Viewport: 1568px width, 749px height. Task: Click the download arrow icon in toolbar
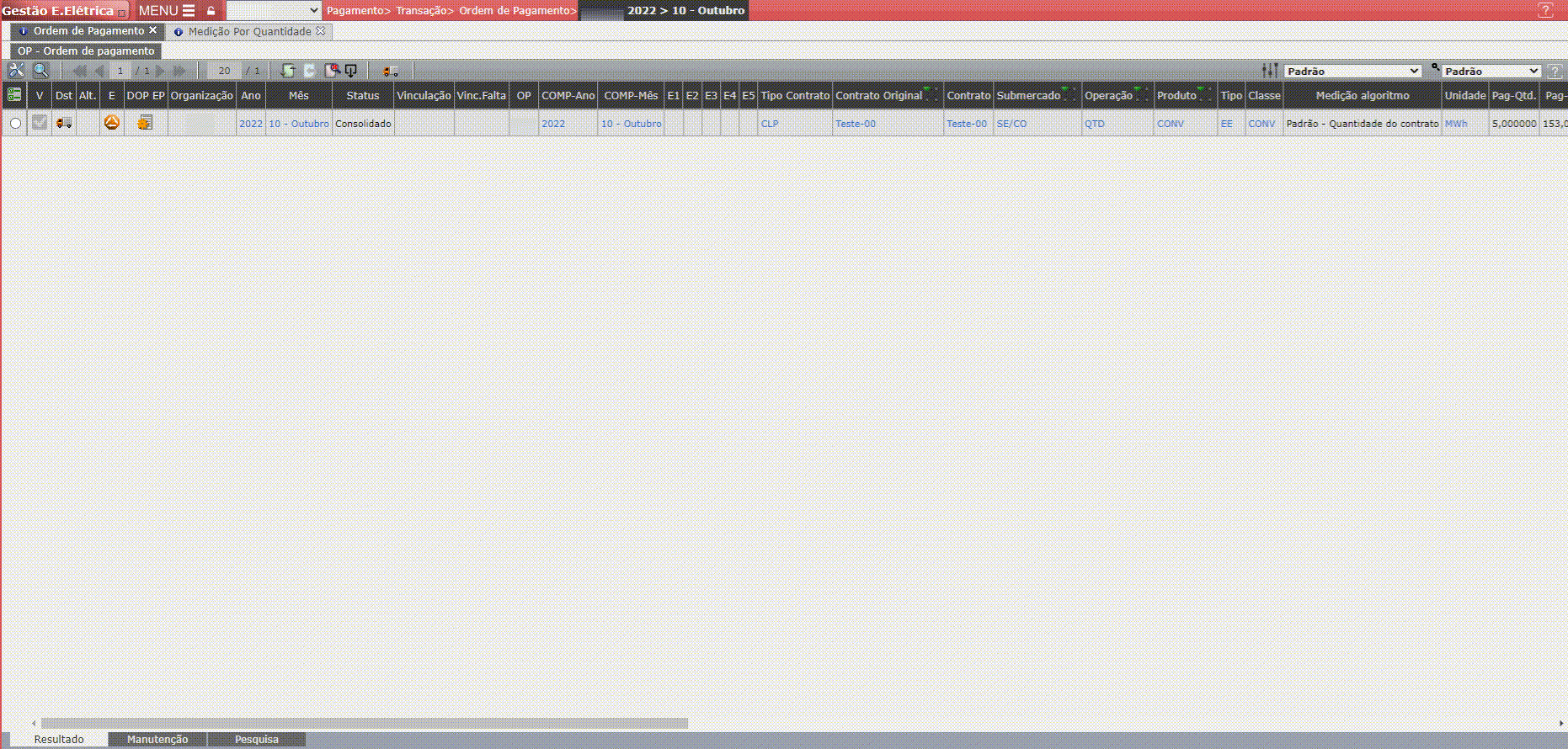pyautogui.click(x=351, y=71)
